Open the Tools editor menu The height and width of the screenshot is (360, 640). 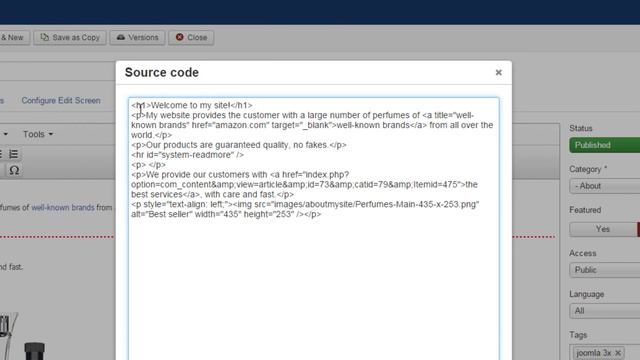38,134
